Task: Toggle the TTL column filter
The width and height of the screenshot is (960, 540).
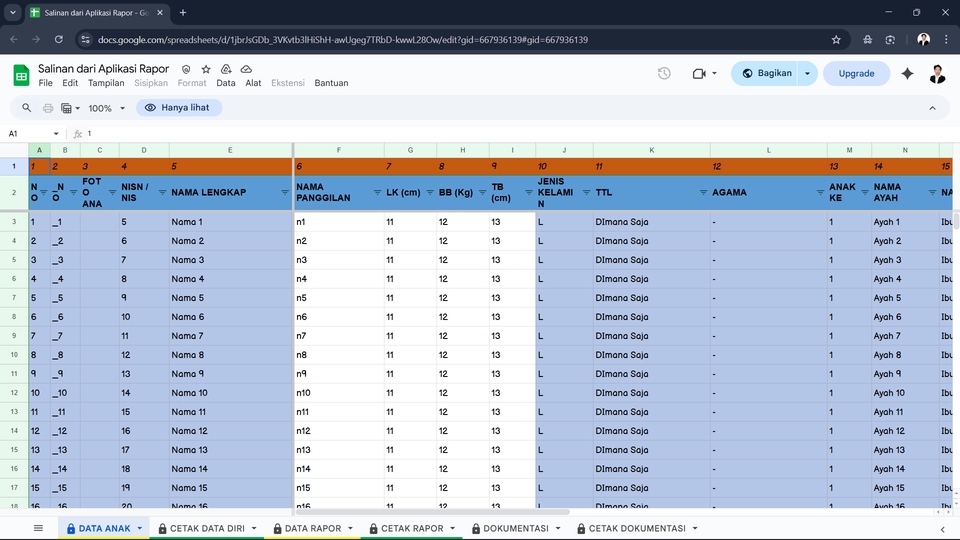Action: [703, 192]
